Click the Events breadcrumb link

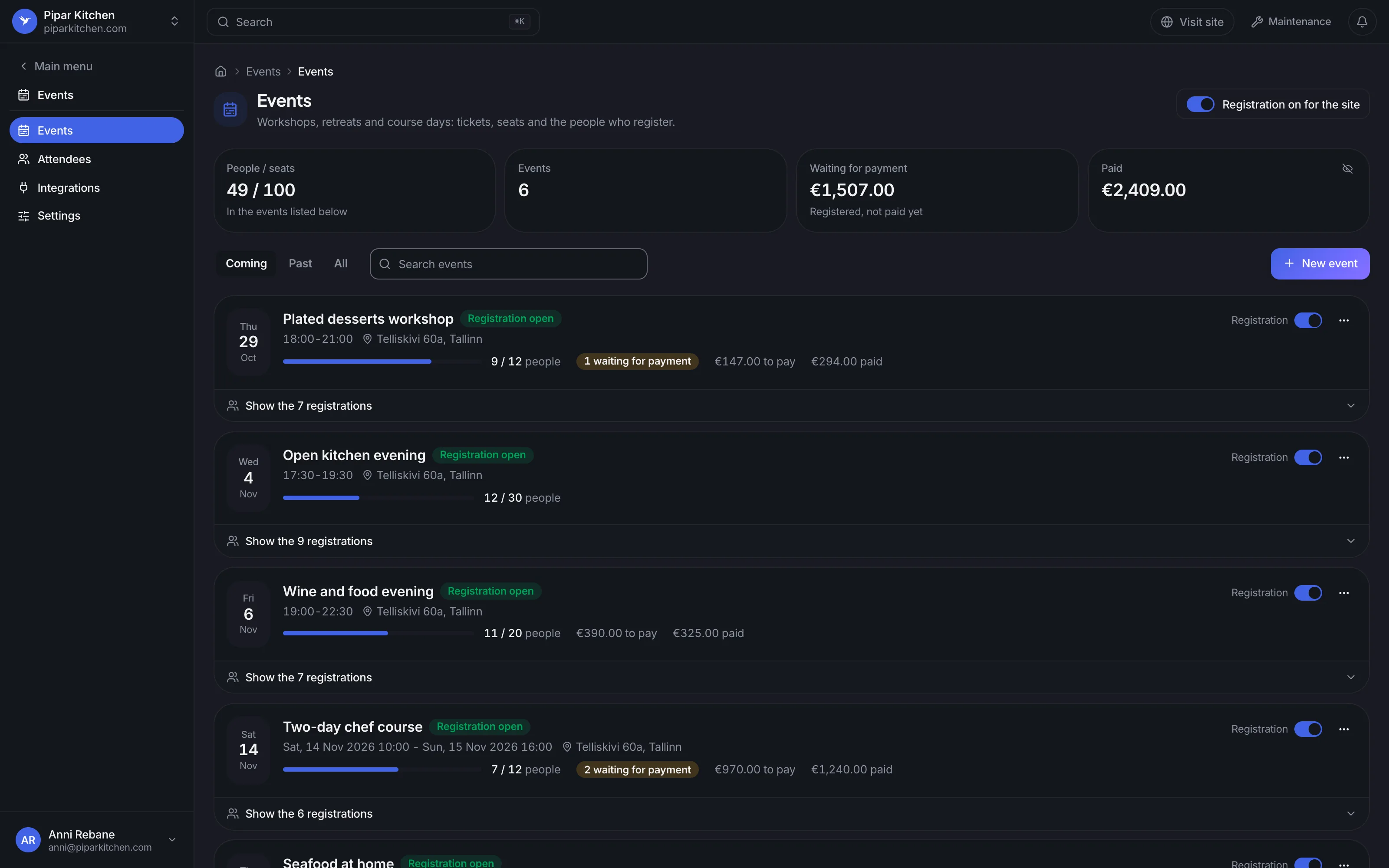pos(263,71)
